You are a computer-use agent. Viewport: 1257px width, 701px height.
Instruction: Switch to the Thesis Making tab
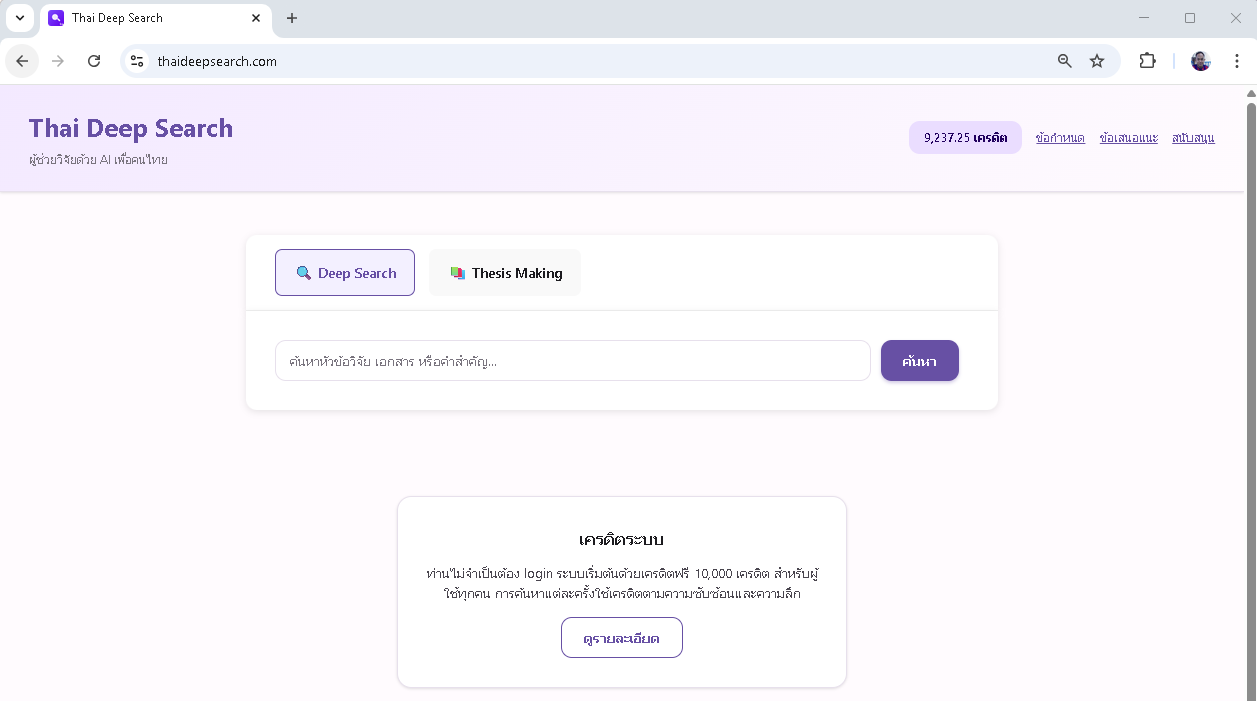(x=505, y=273)
